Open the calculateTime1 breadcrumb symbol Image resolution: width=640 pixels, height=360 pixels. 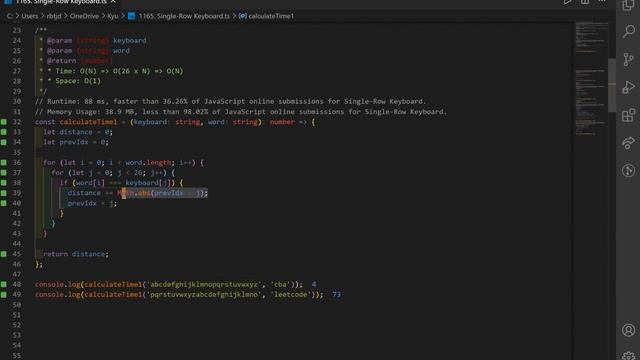[271, 16]
